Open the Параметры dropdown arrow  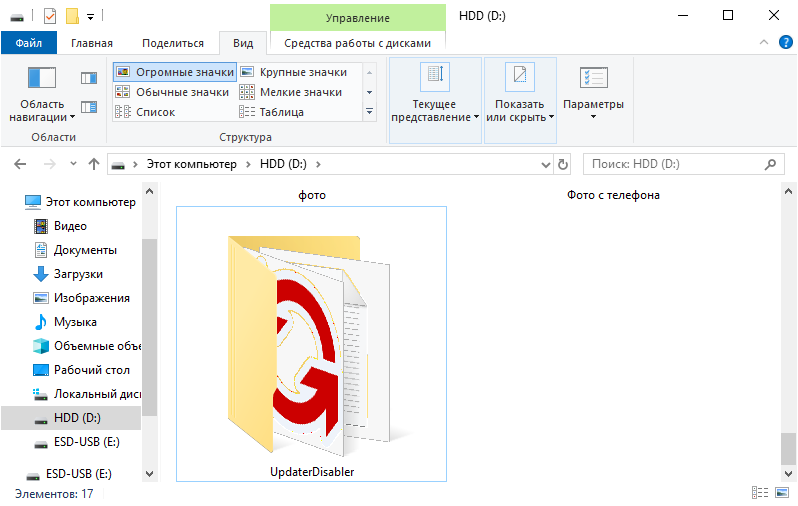click(x=593, y=117)
